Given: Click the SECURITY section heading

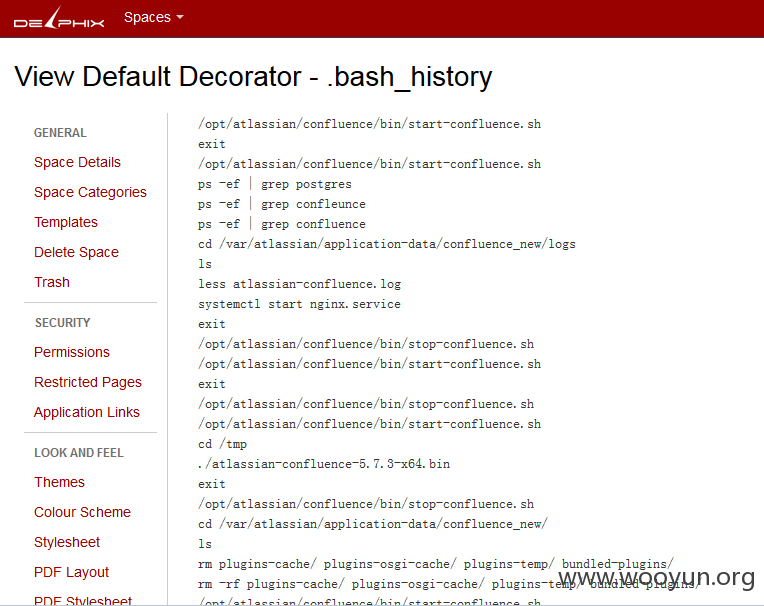Looking at the screenshot, I should pyautogui.click(x=62, y=323).
